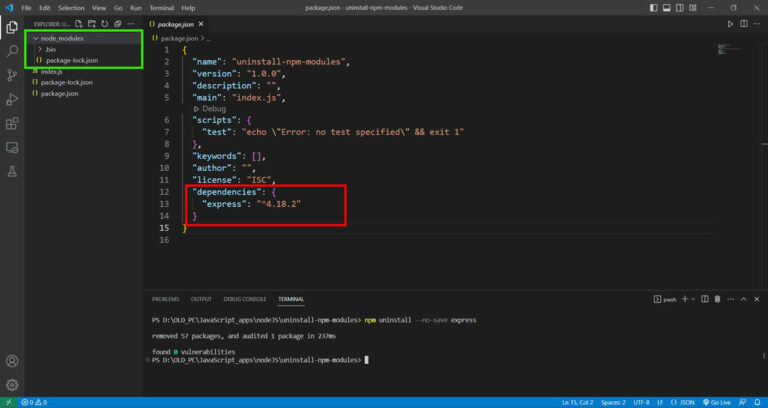Open the Search view in activity bar
The height and width of the screenshot is (408, 768).
click(x=12, y=50)
